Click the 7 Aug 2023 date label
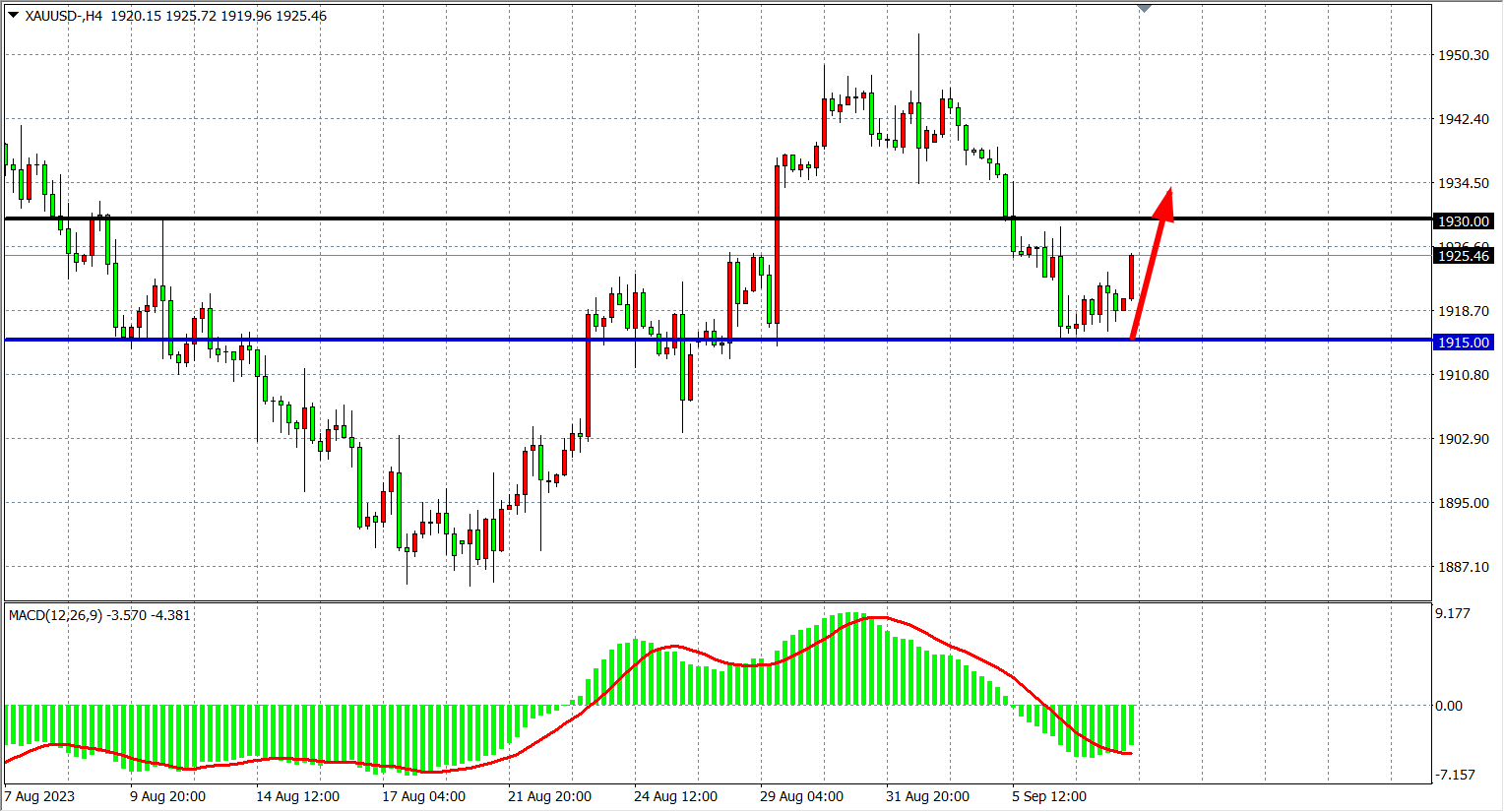 (39, 796)
